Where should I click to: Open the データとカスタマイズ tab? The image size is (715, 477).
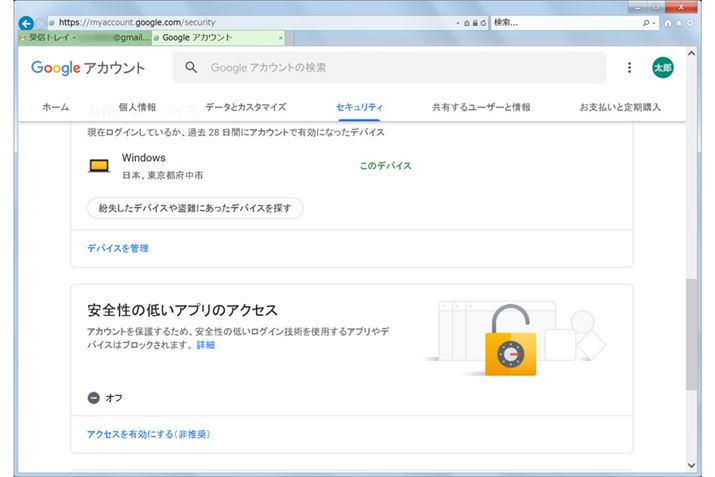[246, 107]
